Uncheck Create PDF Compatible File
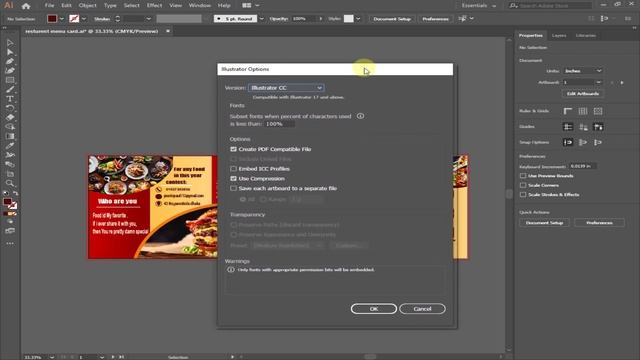 pos(233,149)
